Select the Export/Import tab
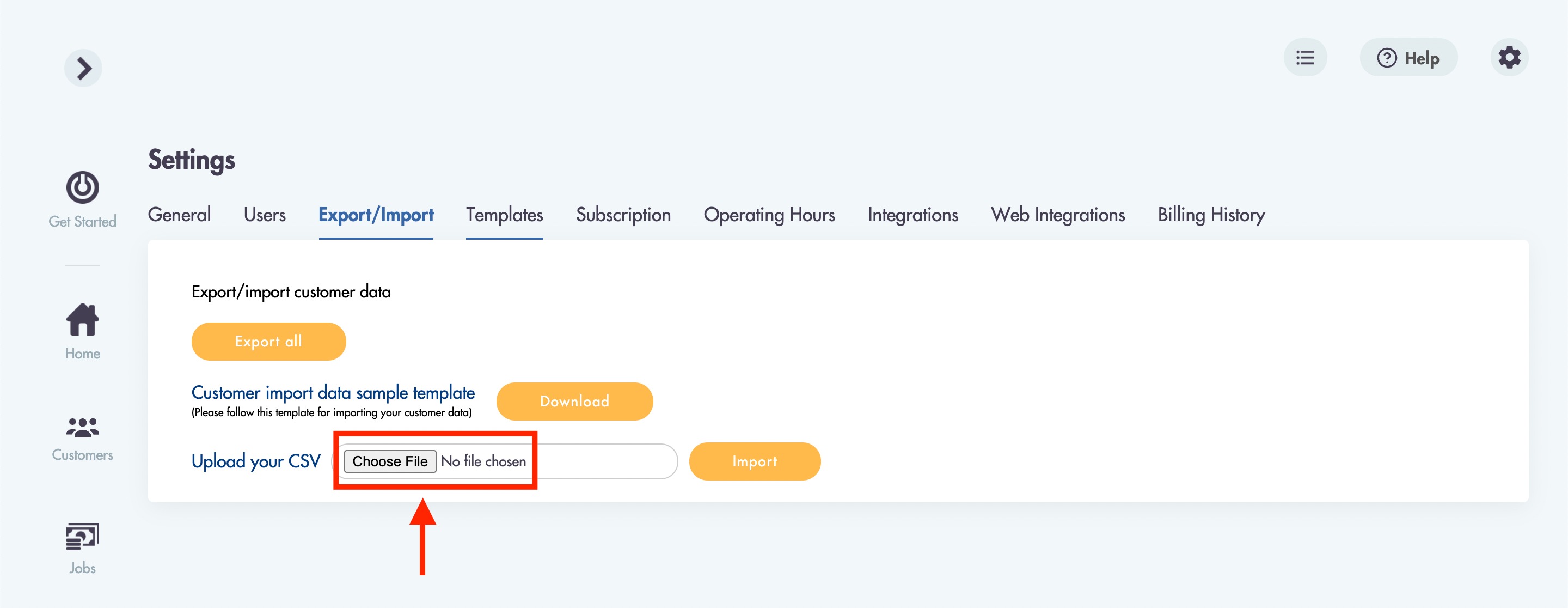The width and height of the screenshot is (1568, 608). click(376, 215)
